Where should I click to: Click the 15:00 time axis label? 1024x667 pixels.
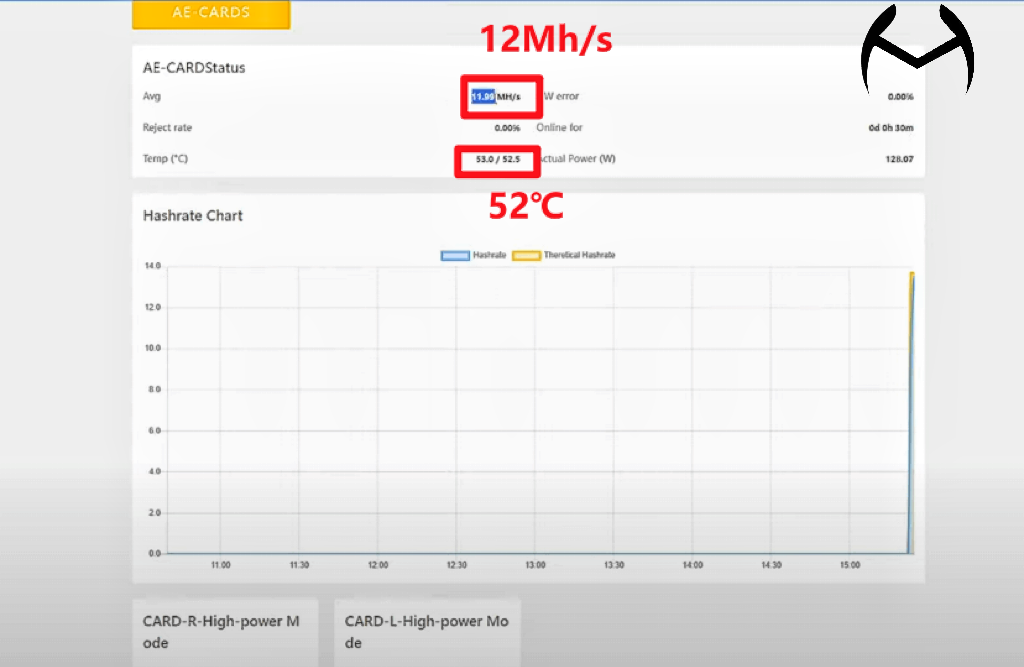coord(850,565)
